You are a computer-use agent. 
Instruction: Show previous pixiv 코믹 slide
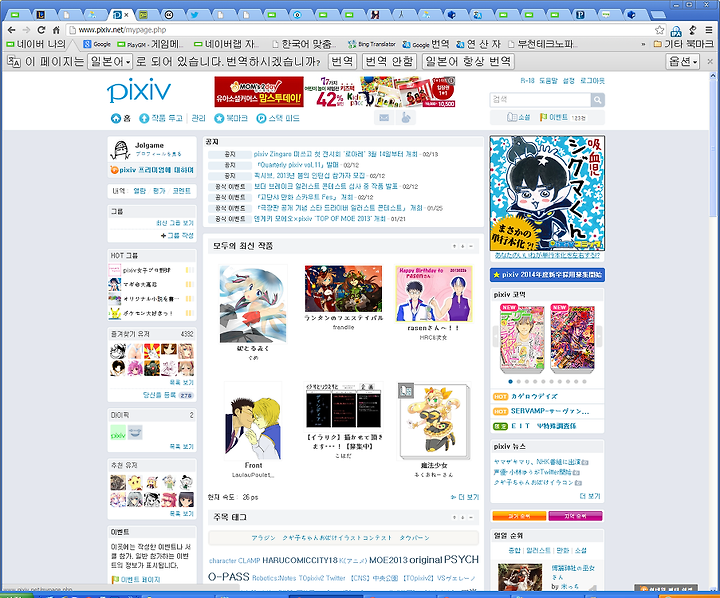(x=496, y=337)
